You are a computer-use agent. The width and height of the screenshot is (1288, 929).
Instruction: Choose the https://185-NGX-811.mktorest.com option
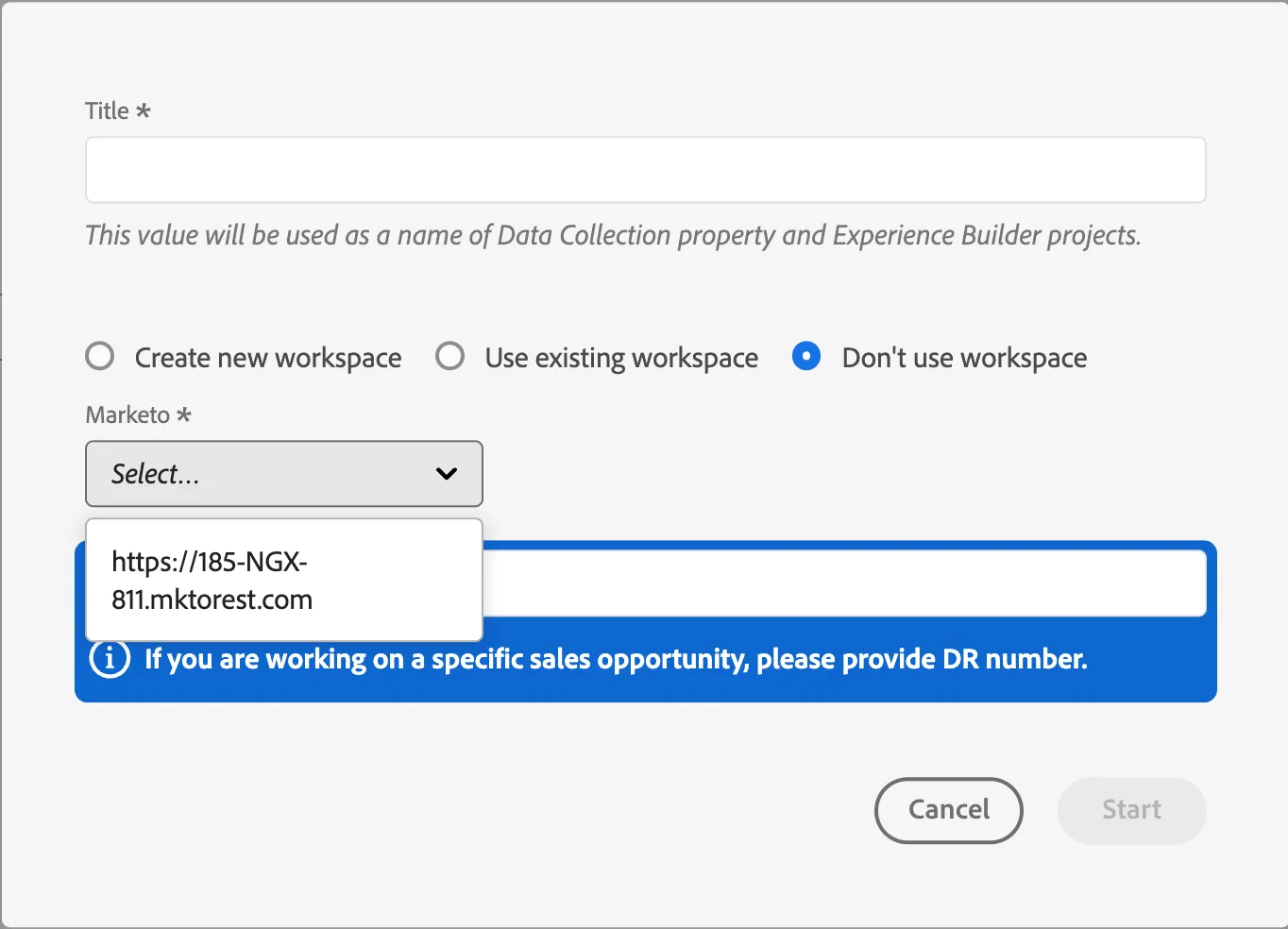coord(284,581)
